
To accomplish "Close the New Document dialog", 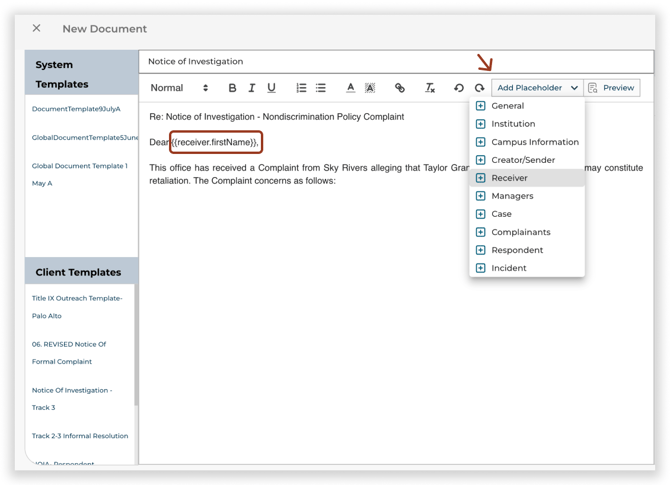I will [37, 29].
